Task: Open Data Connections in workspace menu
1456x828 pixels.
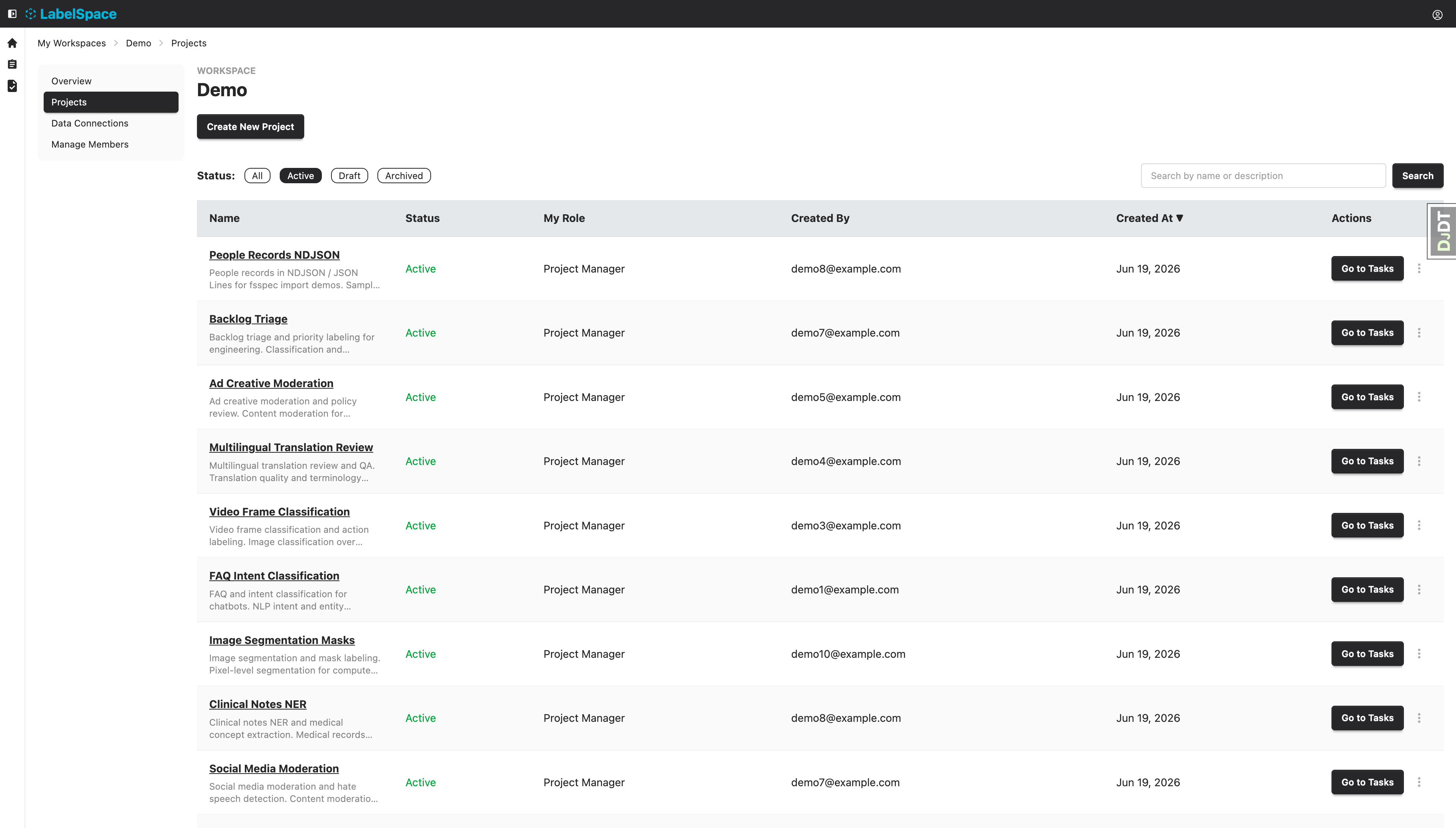Action: pos(111,123)
